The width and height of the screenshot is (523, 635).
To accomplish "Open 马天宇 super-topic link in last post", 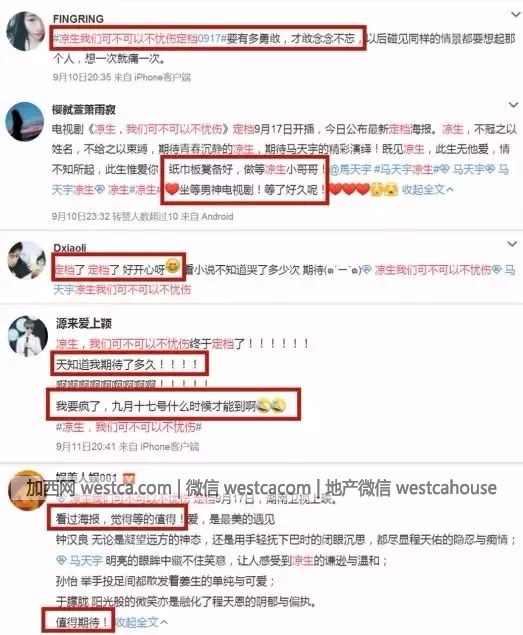I will [x=79, y=561].
